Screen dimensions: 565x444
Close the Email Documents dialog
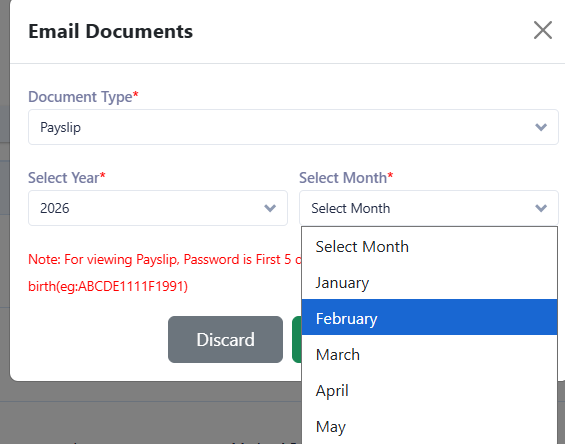click(x=543, y=30)
